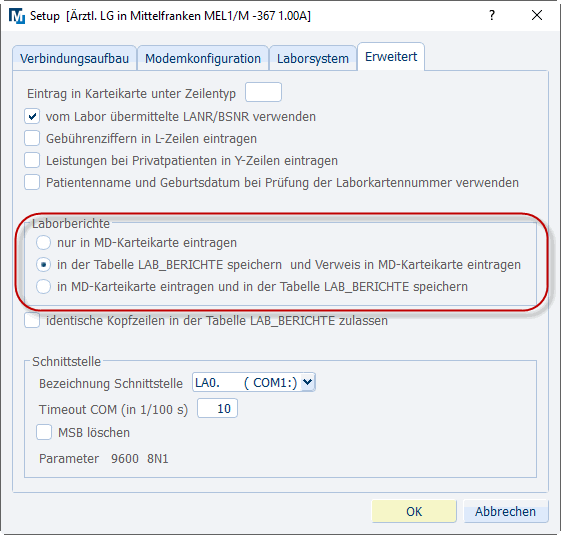This screenshot has width=561, height=535.
Task: Click the Parameter 9600 8N1 text
Action: coord(104,458)
